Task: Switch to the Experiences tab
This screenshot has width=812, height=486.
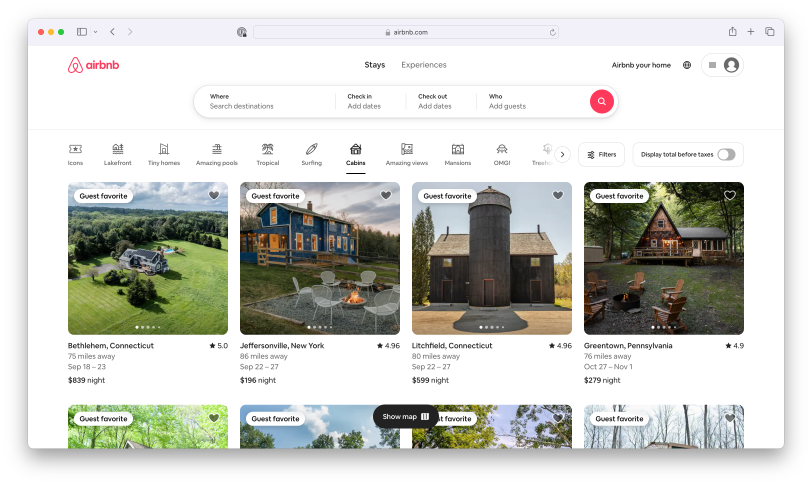Action: point(424,65)
